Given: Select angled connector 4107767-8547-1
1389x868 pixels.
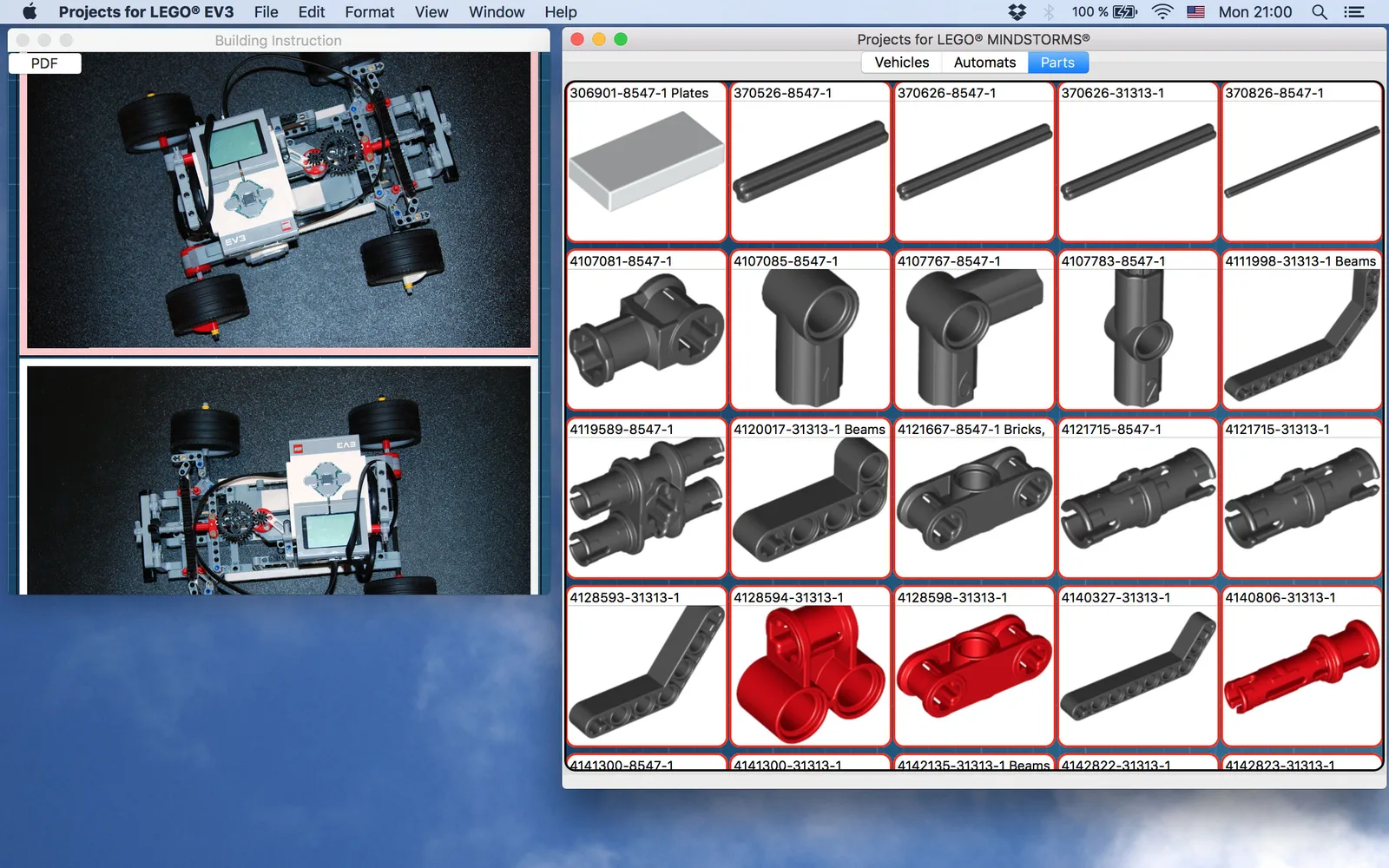Looking at the screenshot, I should click(x=974, y=330).
